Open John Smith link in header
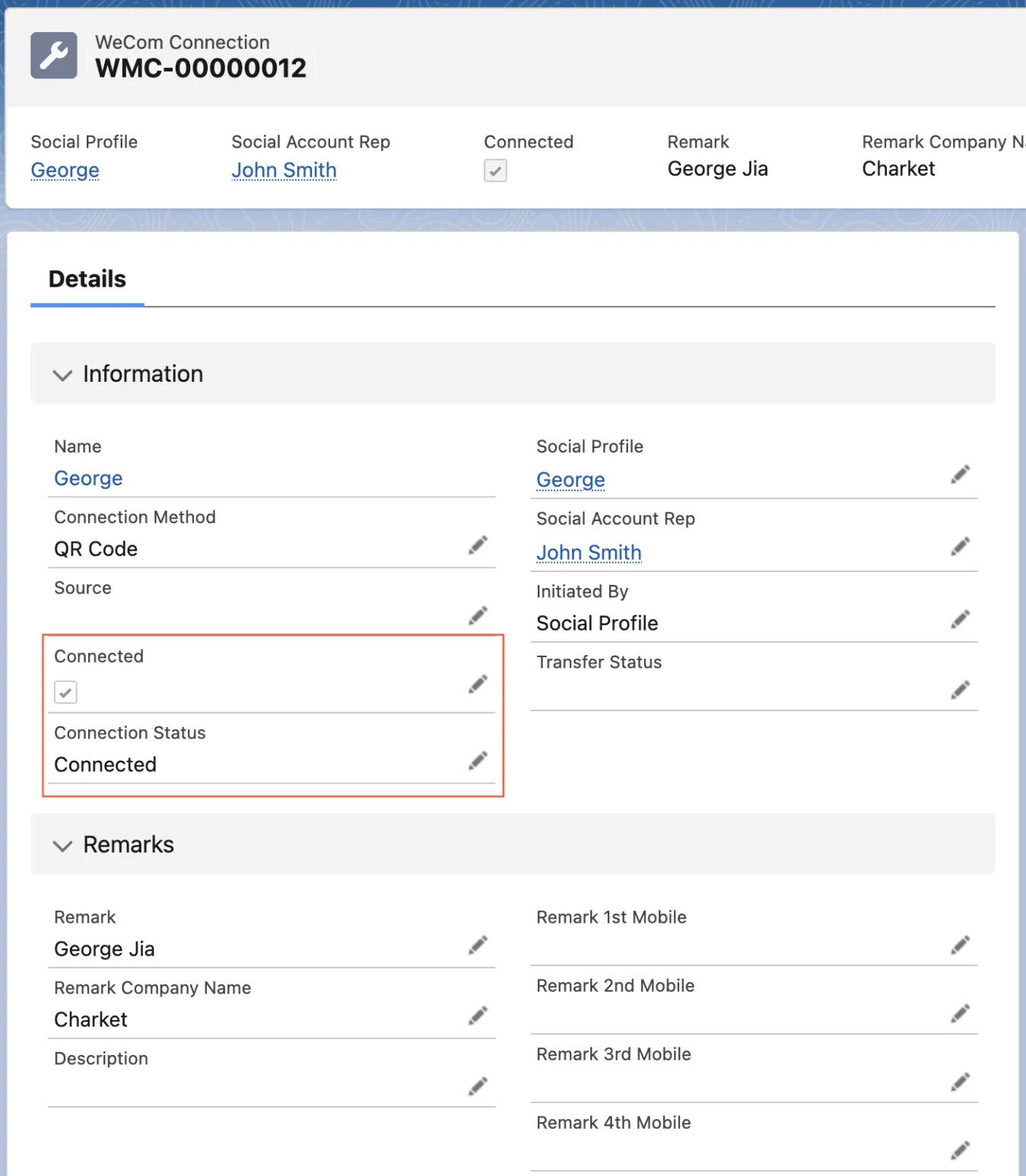 click(x=284, y=170)
